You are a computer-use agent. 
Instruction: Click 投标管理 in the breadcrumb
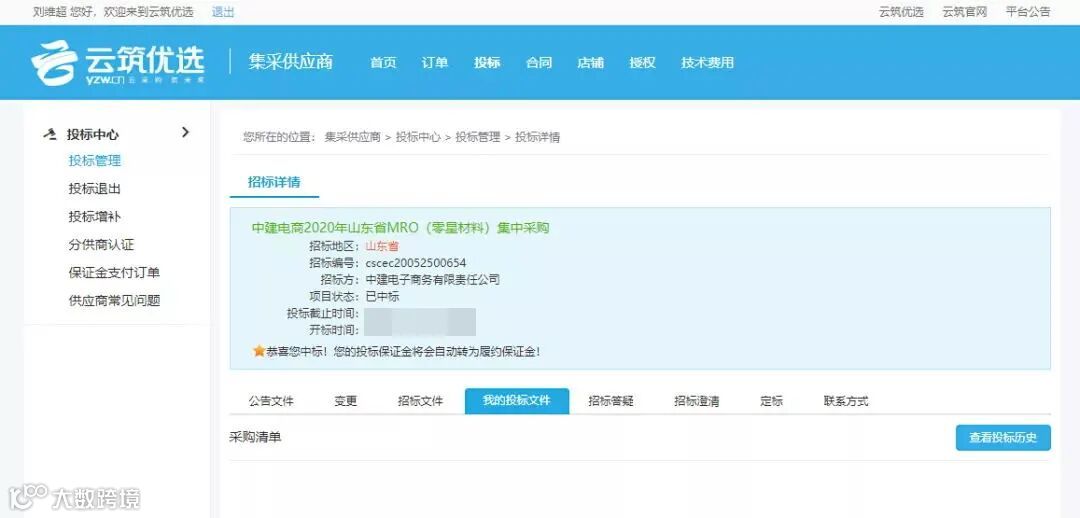pyautogui.click(x=478, y=137)
